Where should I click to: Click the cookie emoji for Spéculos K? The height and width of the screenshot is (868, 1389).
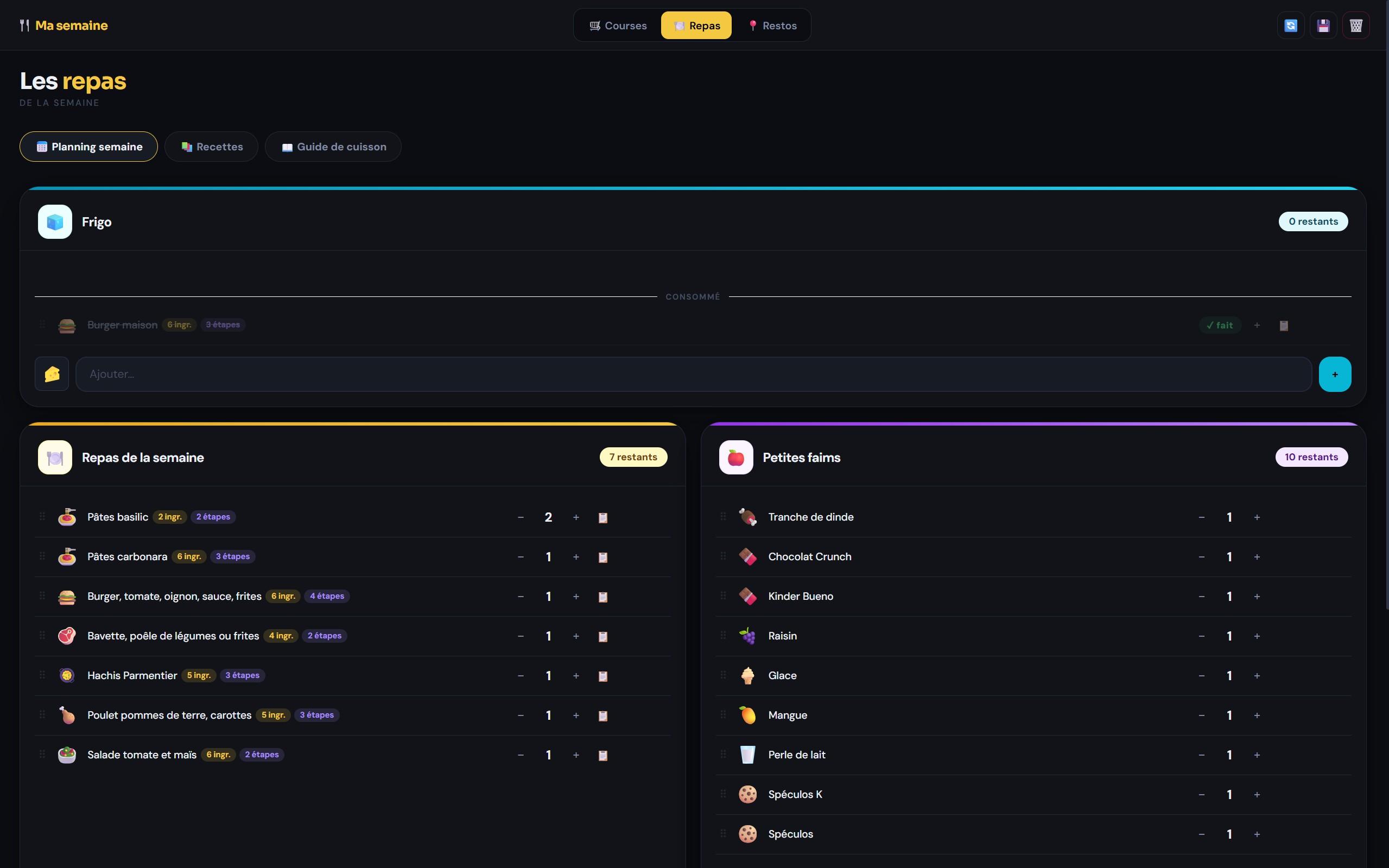747,795
